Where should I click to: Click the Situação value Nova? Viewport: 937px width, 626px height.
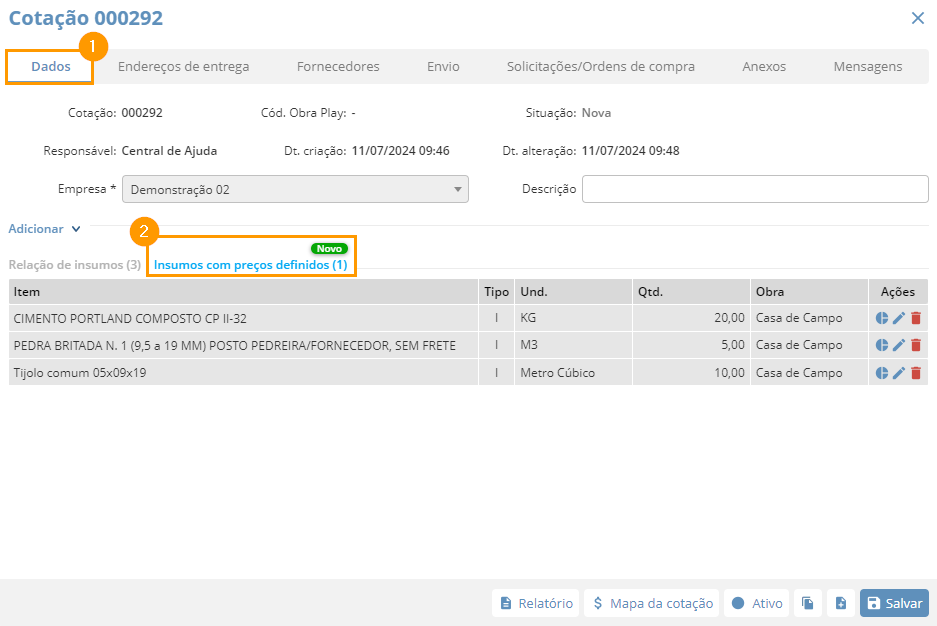[596, 113]
